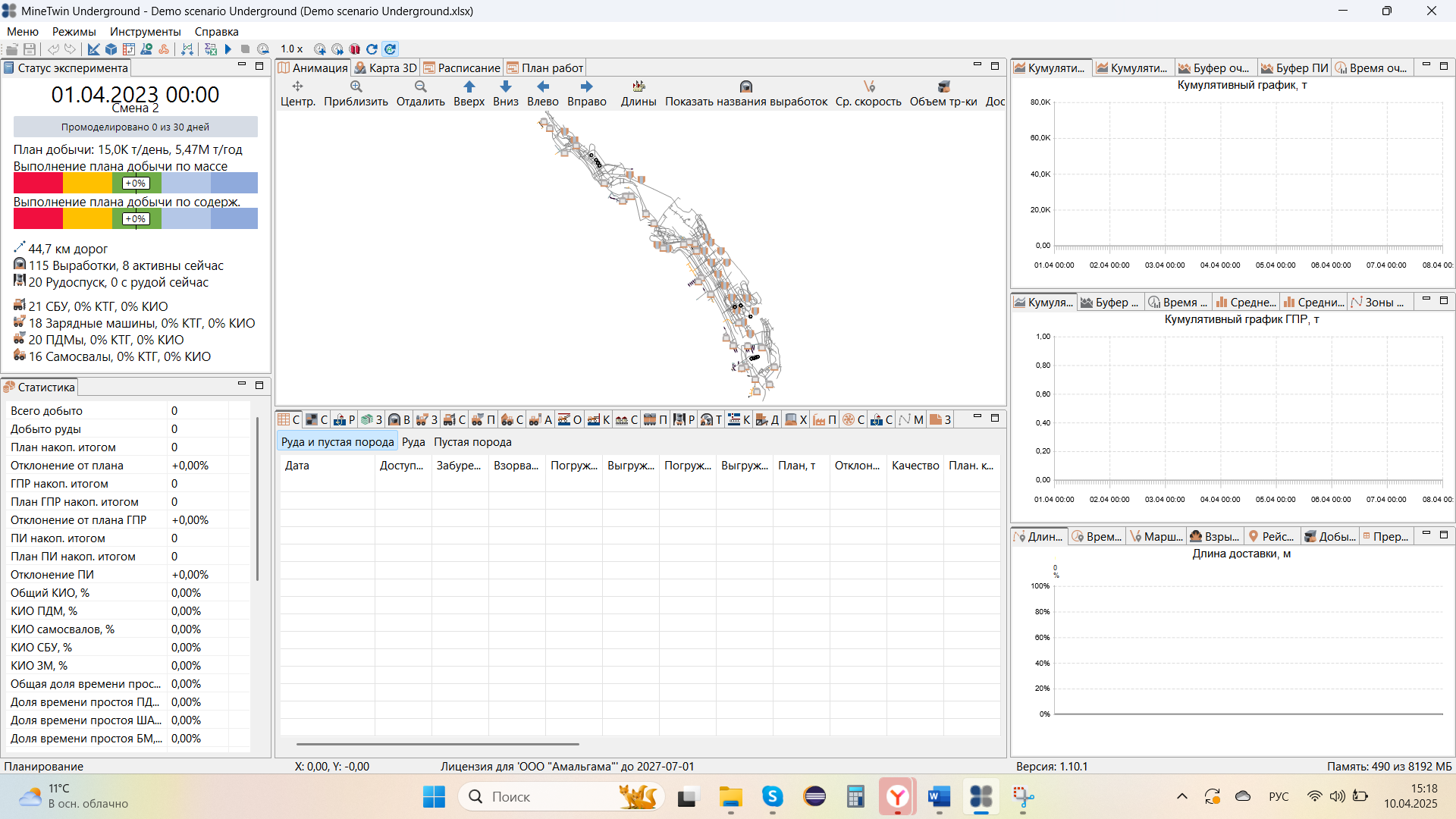
Task: Click the Дата column header
Action: tap(328, 466)
